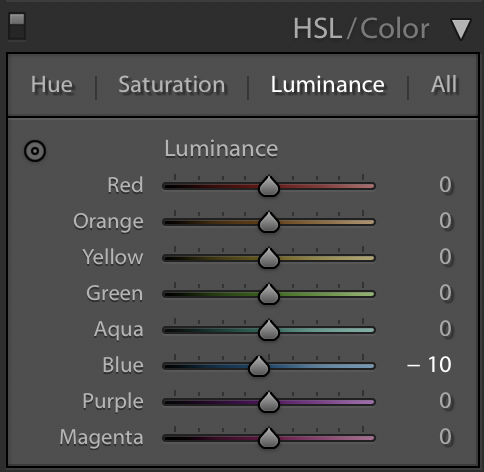This screenshot has width=484, height=472.
Task: Click the Red luminance slider handle
Action: [x=269, y=186]
